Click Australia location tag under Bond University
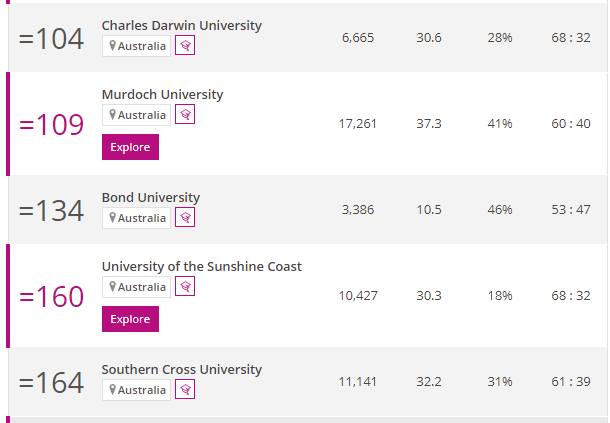The image size is (610, 423). [x=137, y=218]
